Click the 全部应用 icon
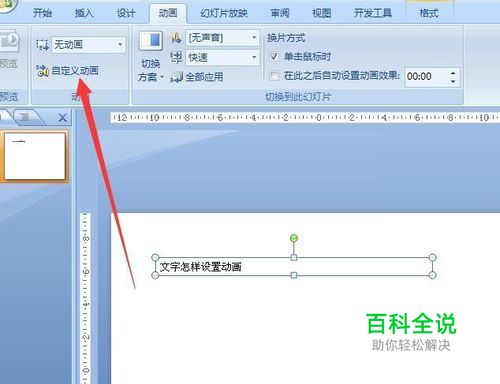 point(176,77)
